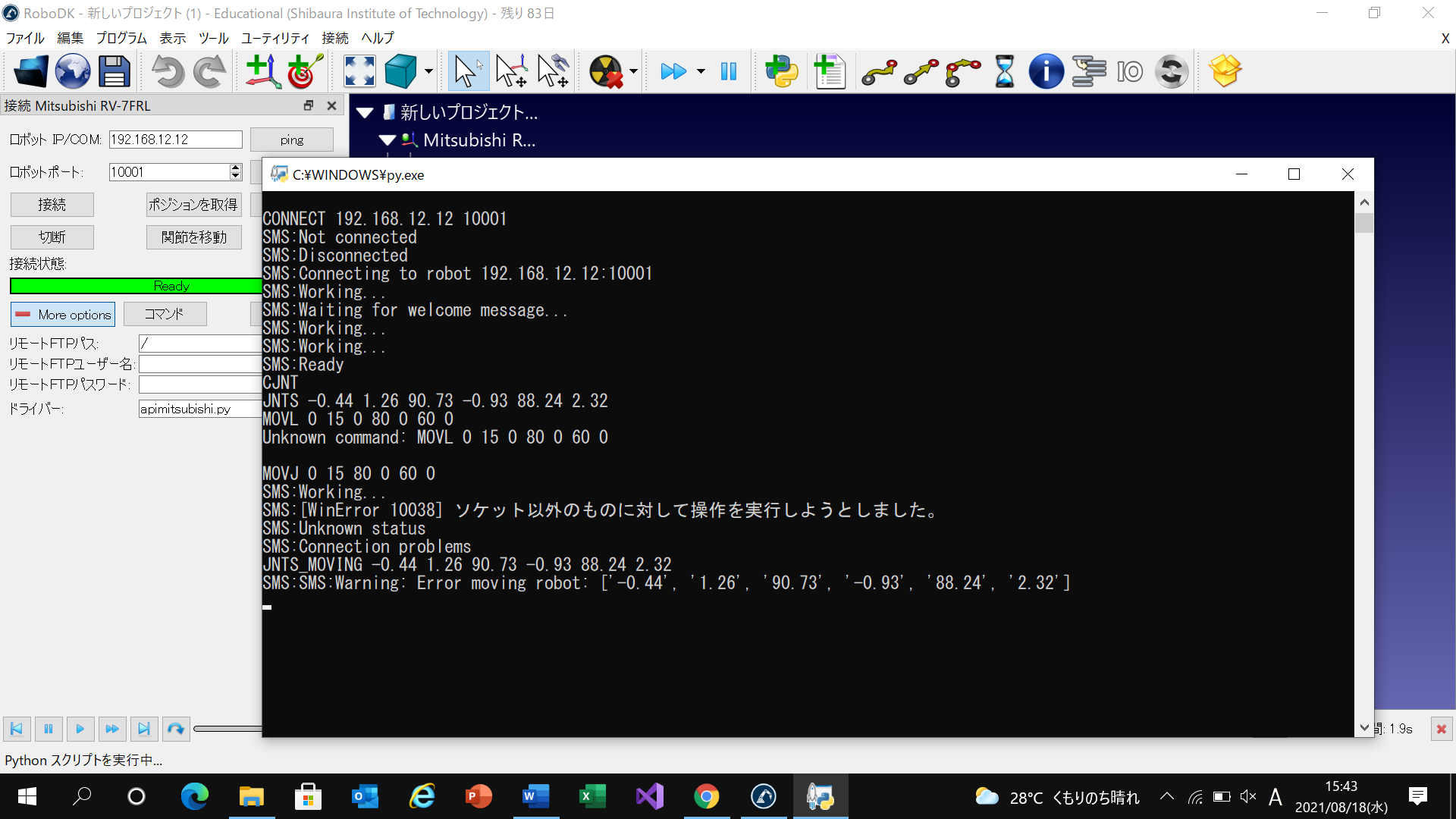This screenshot has width=1456, height=819.
Task: Insert a program call instruction
Action: [x=1089, y=72]
